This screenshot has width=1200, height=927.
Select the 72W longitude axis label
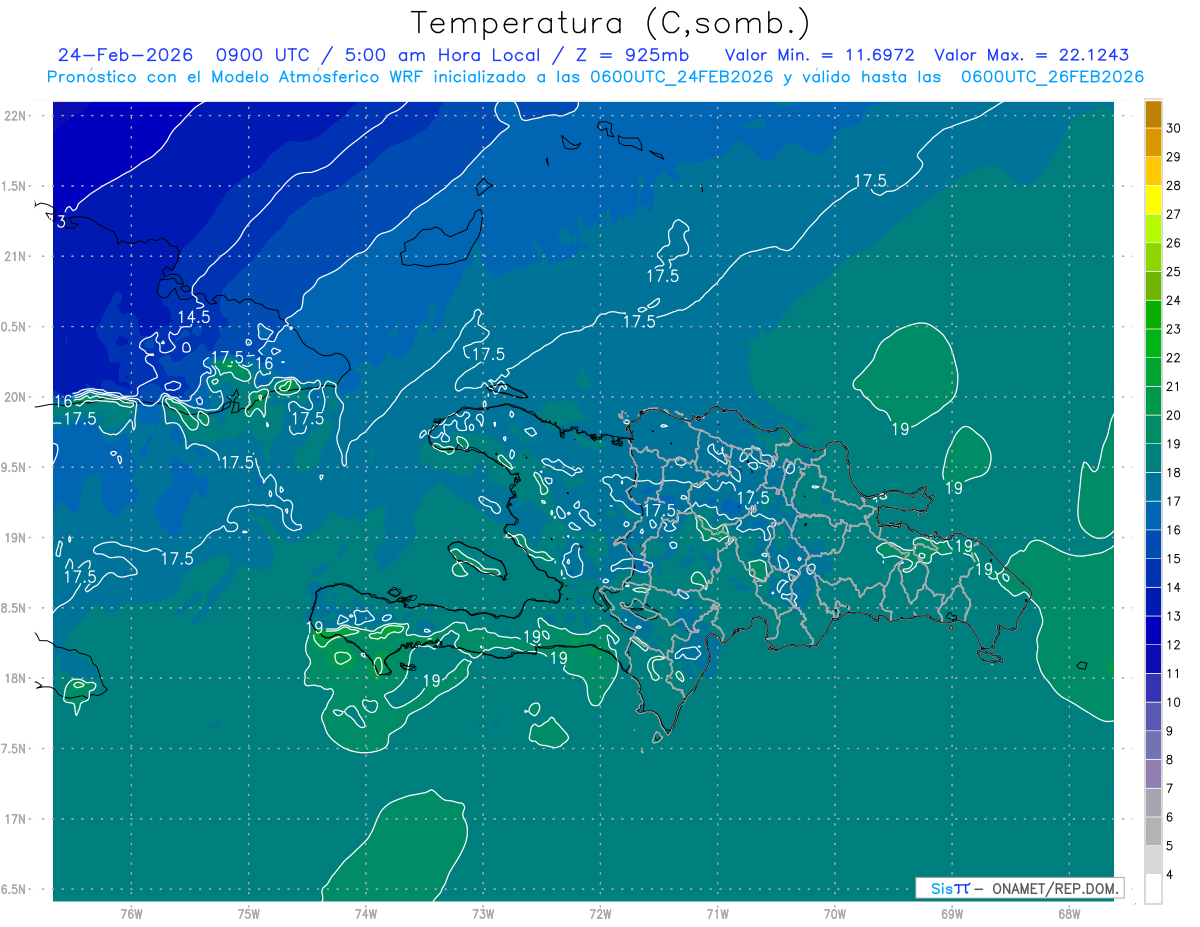click(600, 913)
